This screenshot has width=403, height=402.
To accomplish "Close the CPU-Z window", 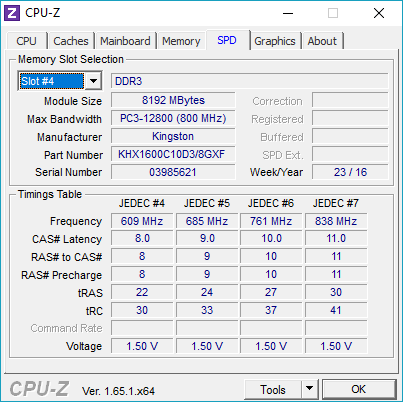I will (379, 13).
